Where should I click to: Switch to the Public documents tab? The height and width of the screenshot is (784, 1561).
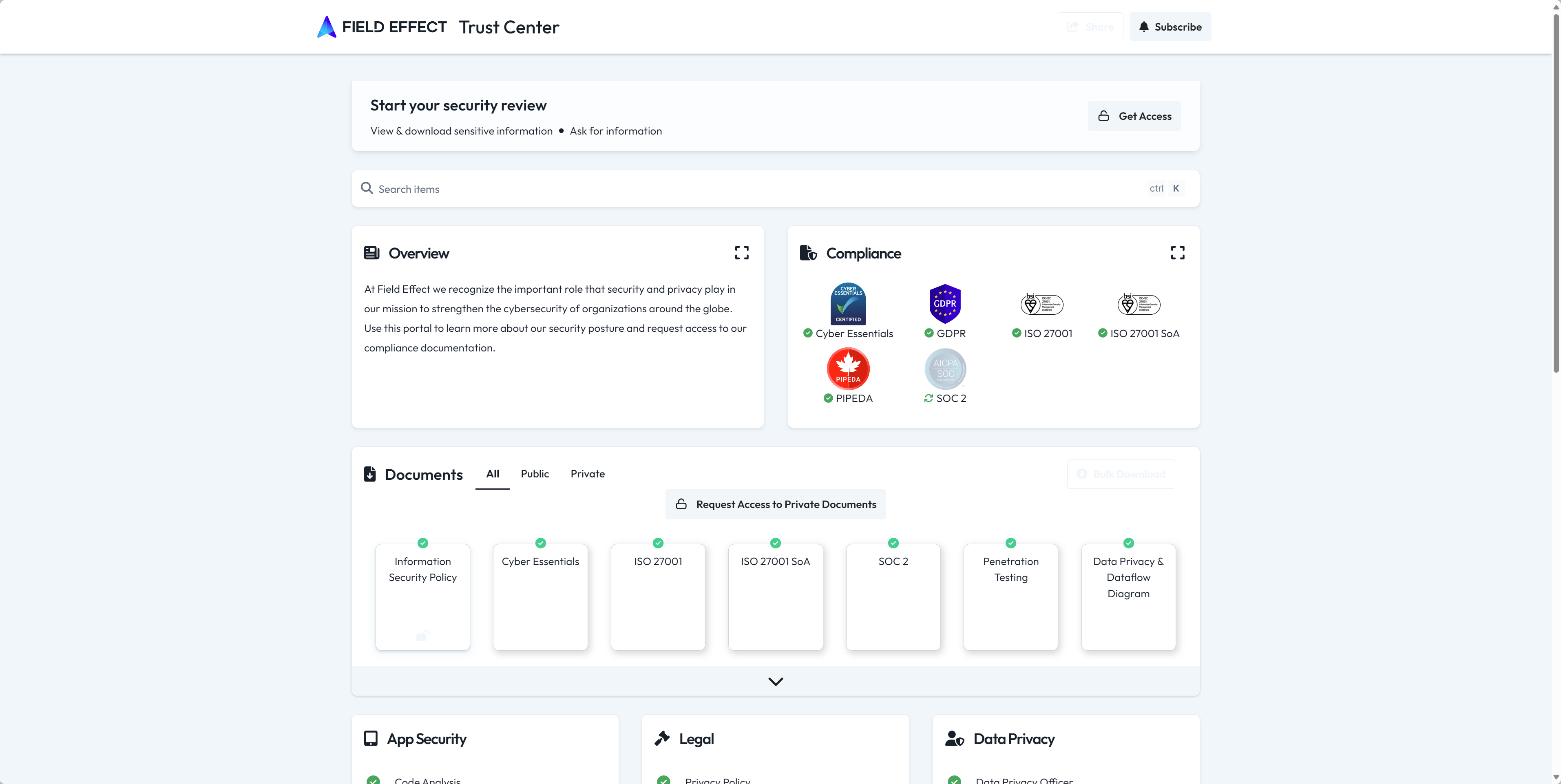point(535,474)
